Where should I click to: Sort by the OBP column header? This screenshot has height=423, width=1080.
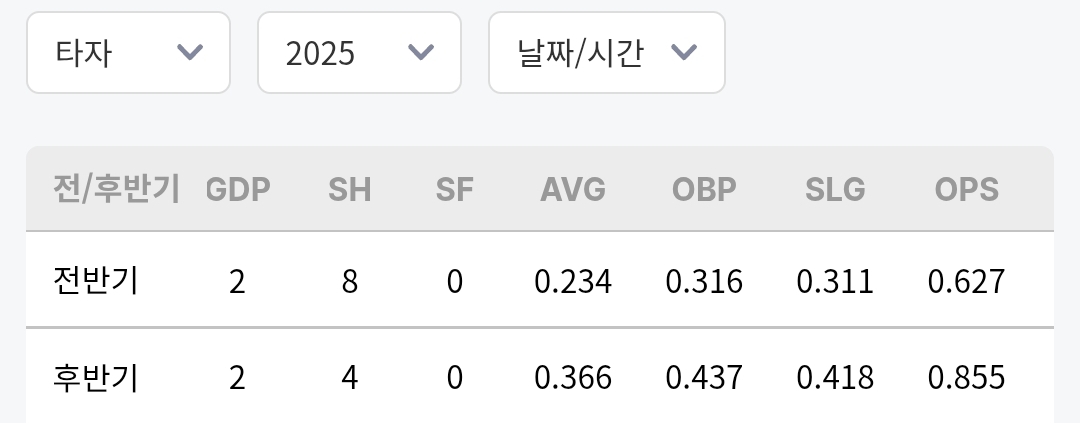[704, 189]
